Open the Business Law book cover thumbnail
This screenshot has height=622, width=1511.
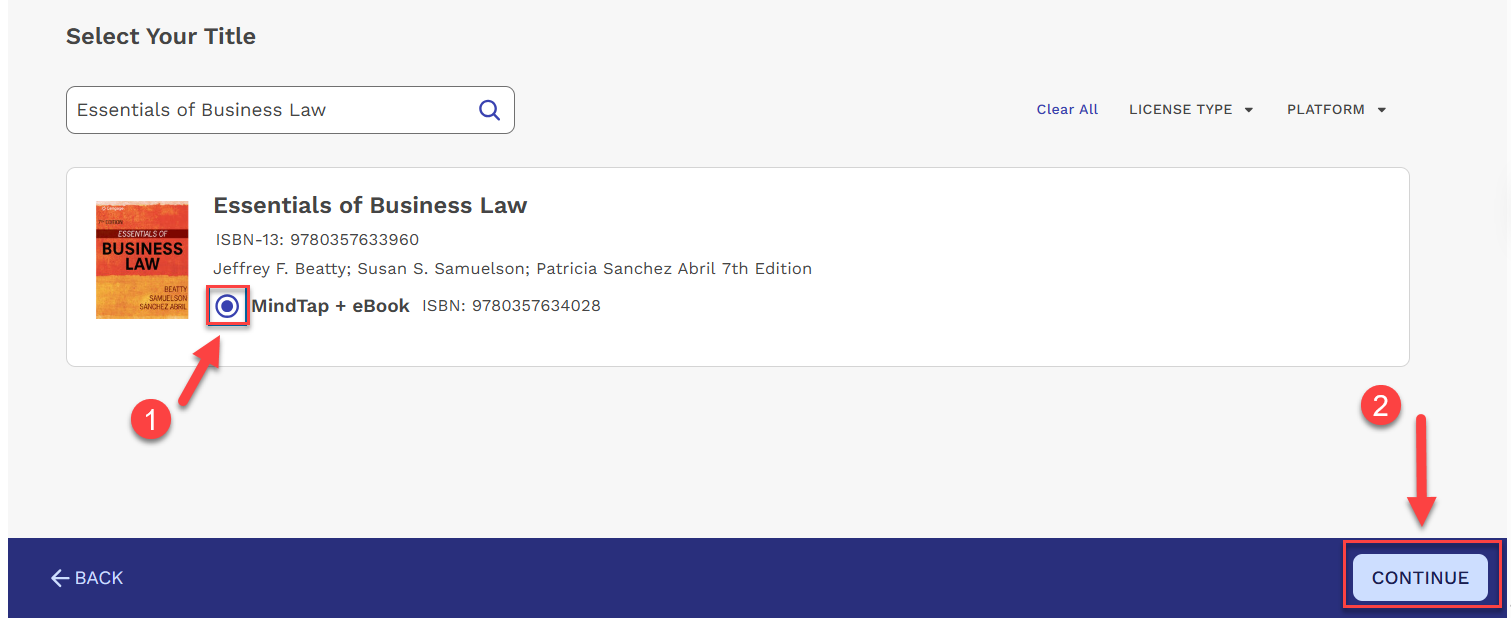[x=142, y=260]
